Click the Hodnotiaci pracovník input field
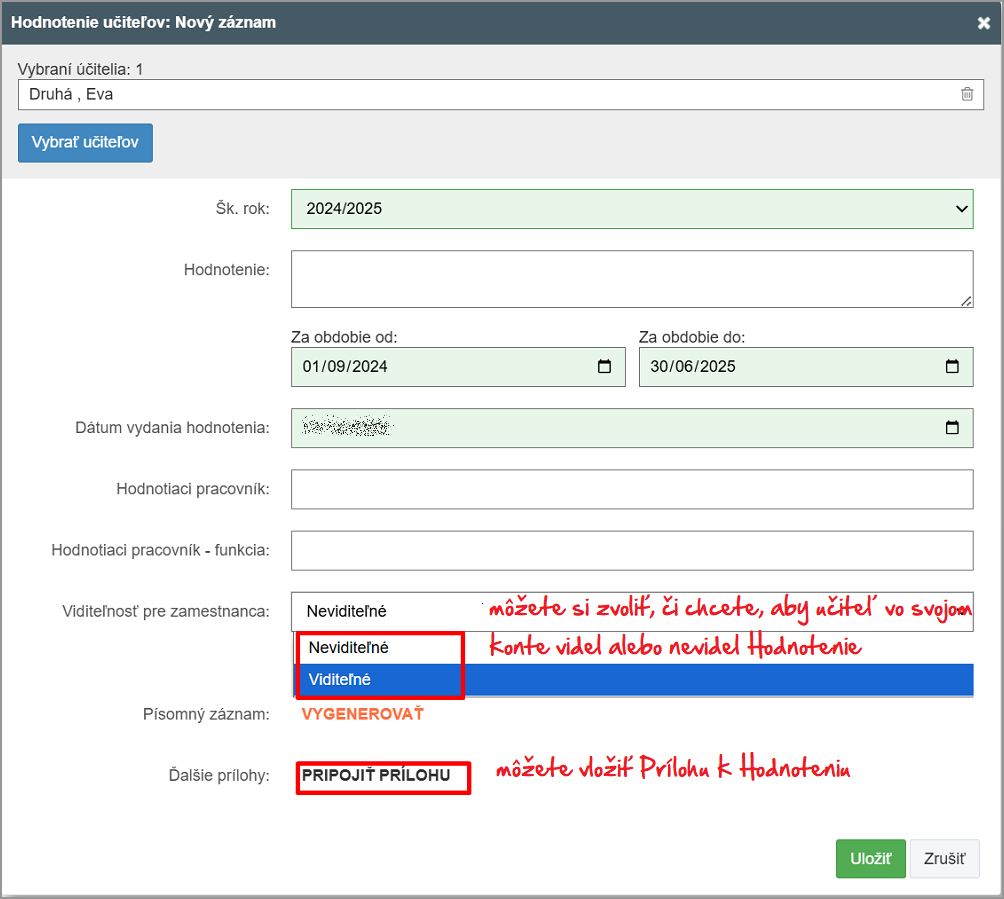Screen dimensions: 1004x899 632,490
